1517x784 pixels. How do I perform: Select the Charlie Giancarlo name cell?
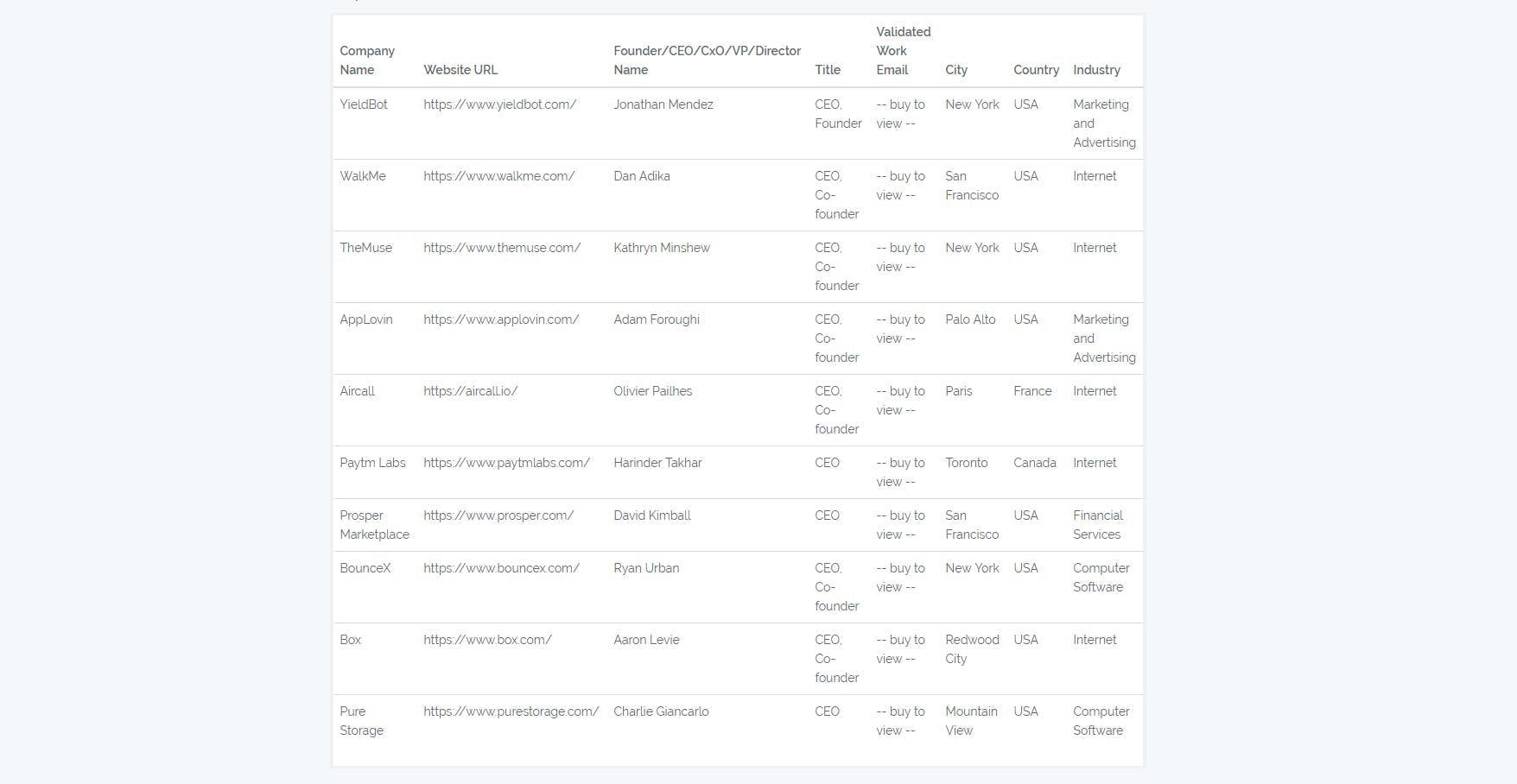click(661, 711)
